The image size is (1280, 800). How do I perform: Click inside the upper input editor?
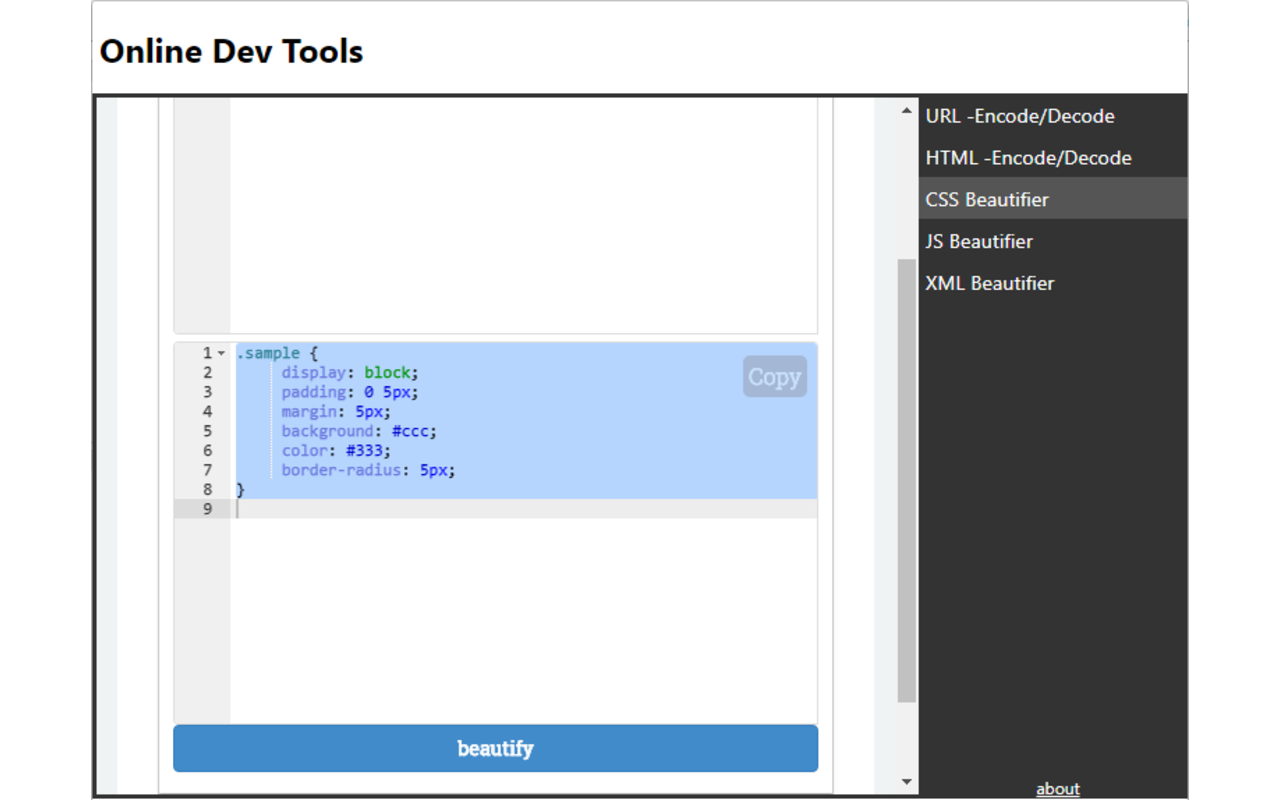[523, 215]
